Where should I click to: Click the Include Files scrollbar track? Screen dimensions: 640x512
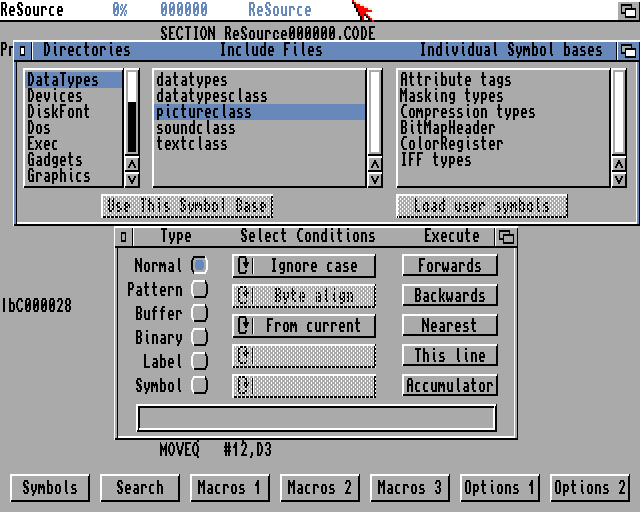pyautogui.click(x=375, y=113)
